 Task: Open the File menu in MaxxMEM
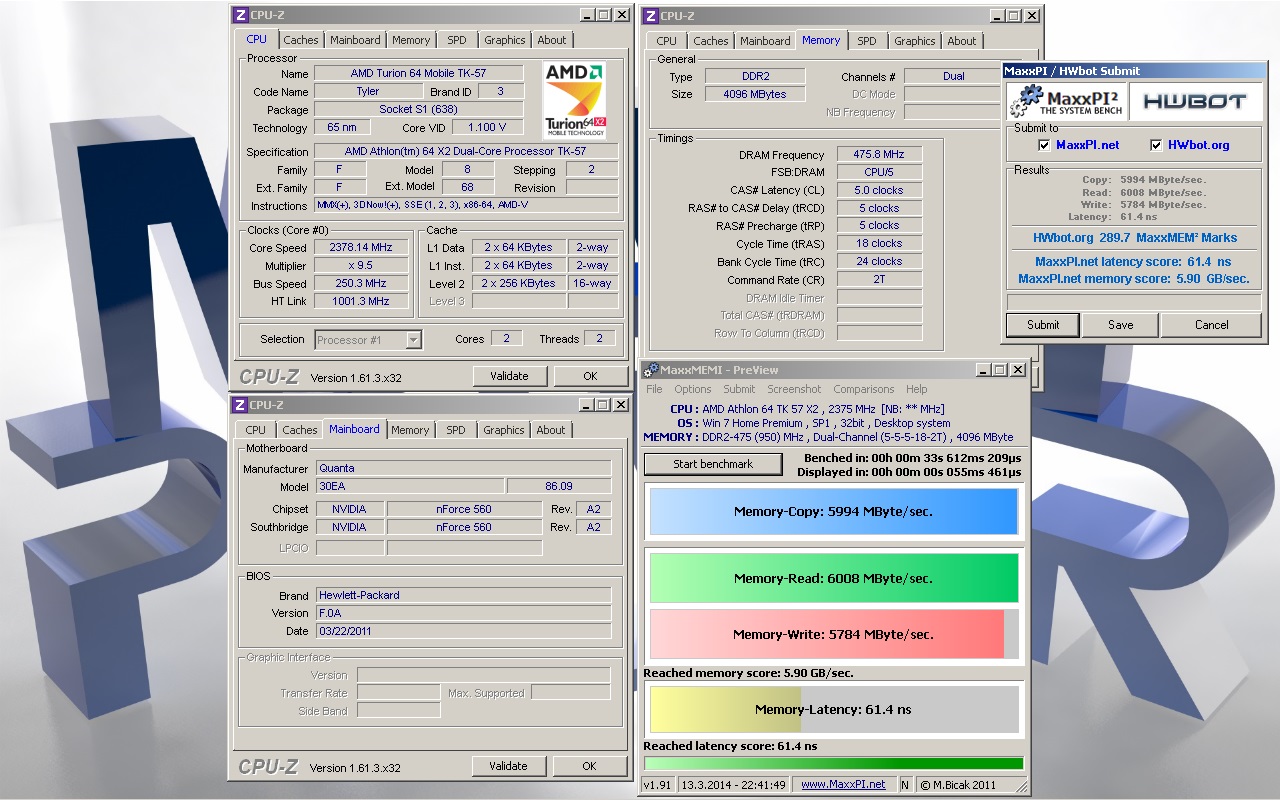pos(654,389)
